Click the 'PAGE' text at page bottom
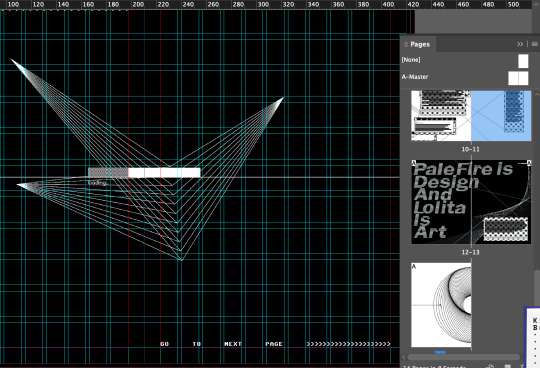Screen dimensions: 540x368 [274, 344]
